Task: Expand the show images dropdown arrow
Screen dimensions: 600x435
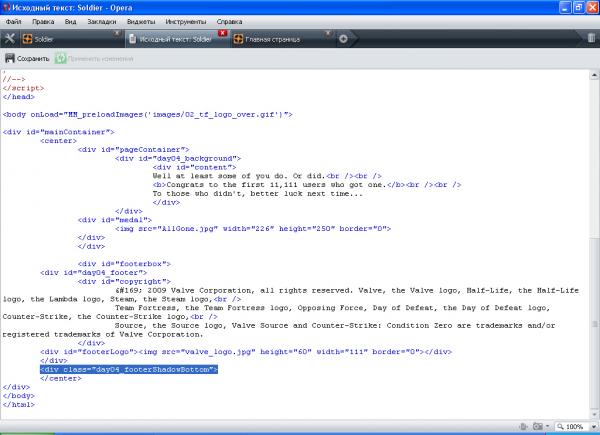Action: [x=548, y=426]
